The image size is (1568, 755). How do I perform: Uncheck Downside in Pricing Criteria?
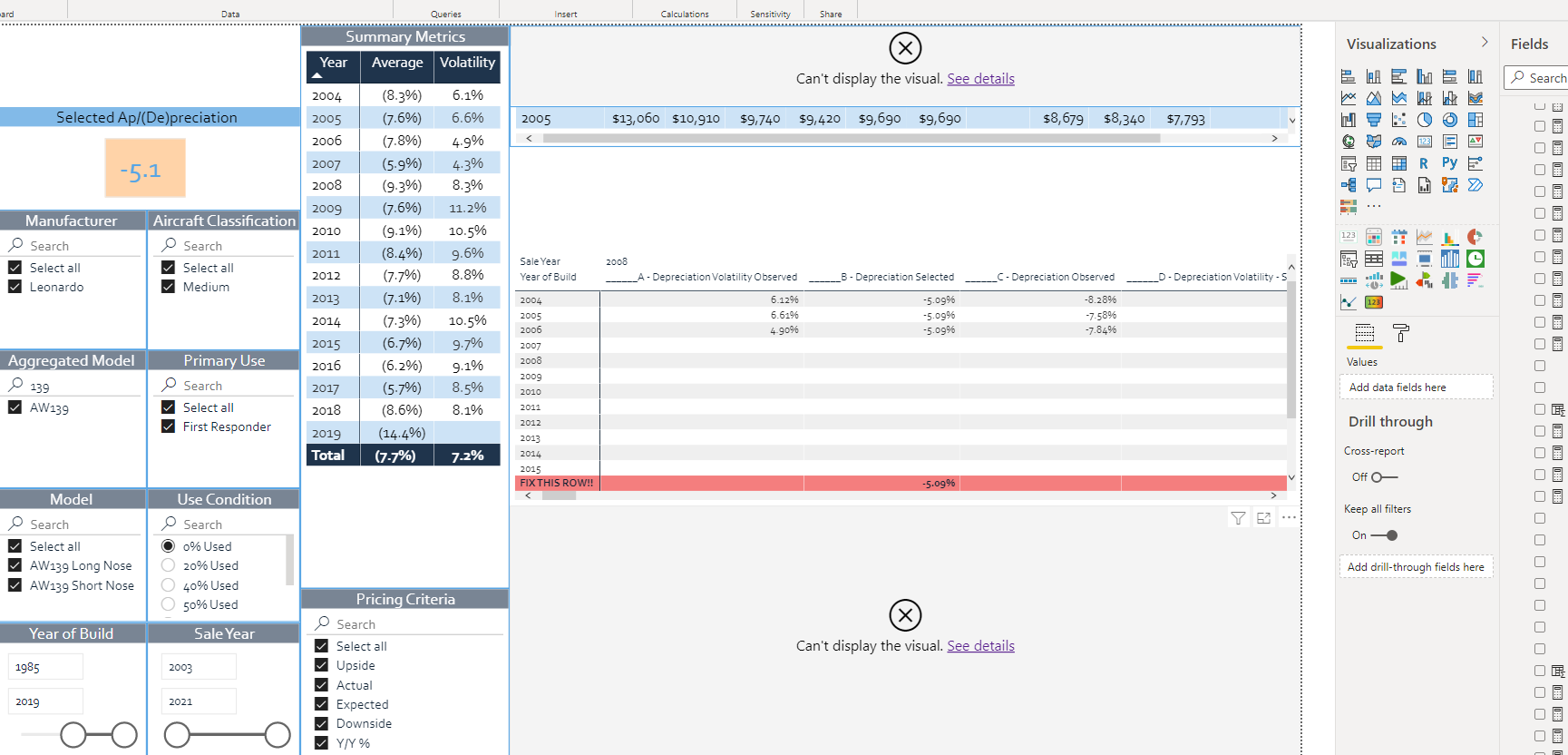click(321, 723)
